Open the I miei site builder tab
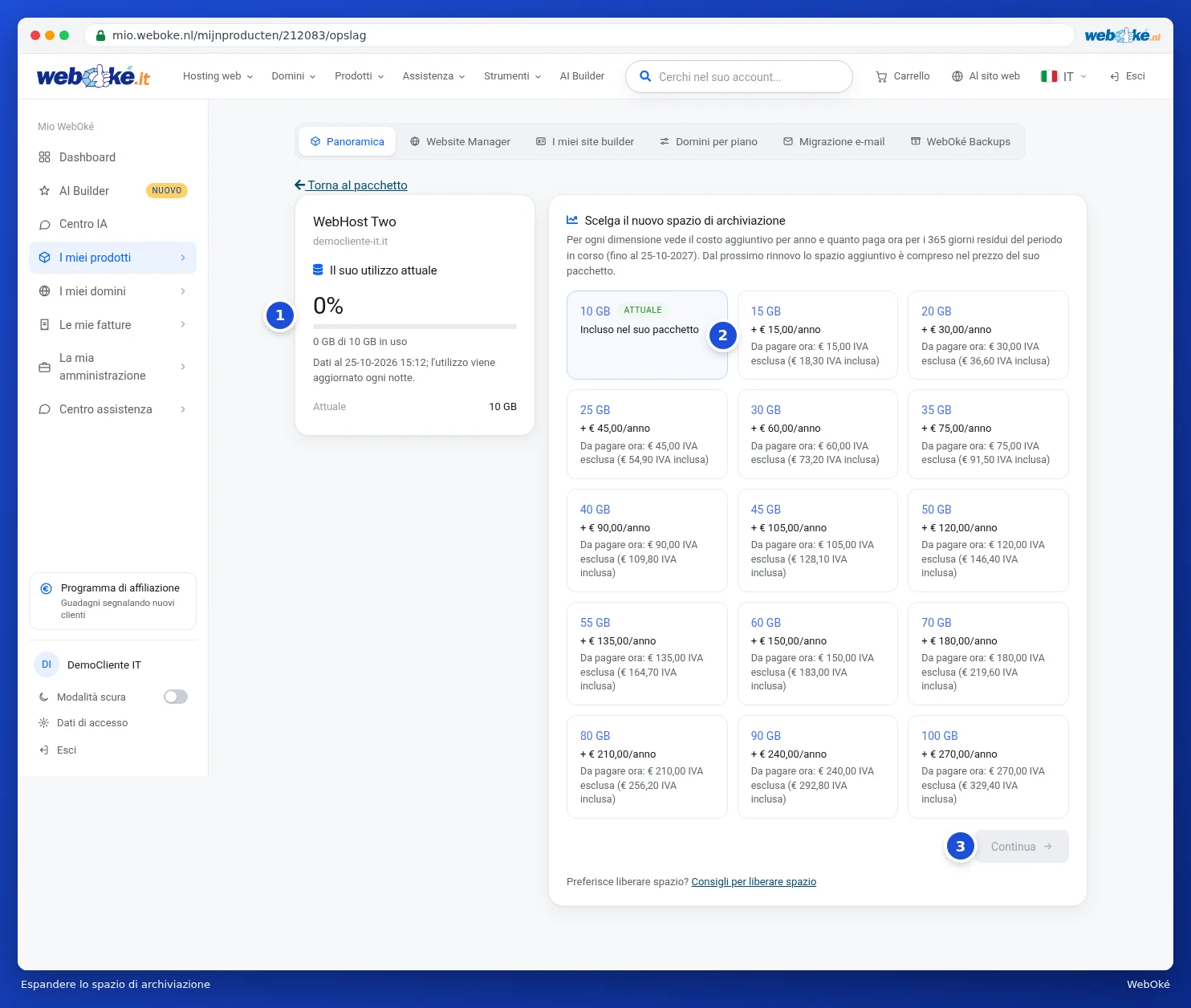Image resolution: width=1191 pixels, height=1008 pixels. point(585,141)
